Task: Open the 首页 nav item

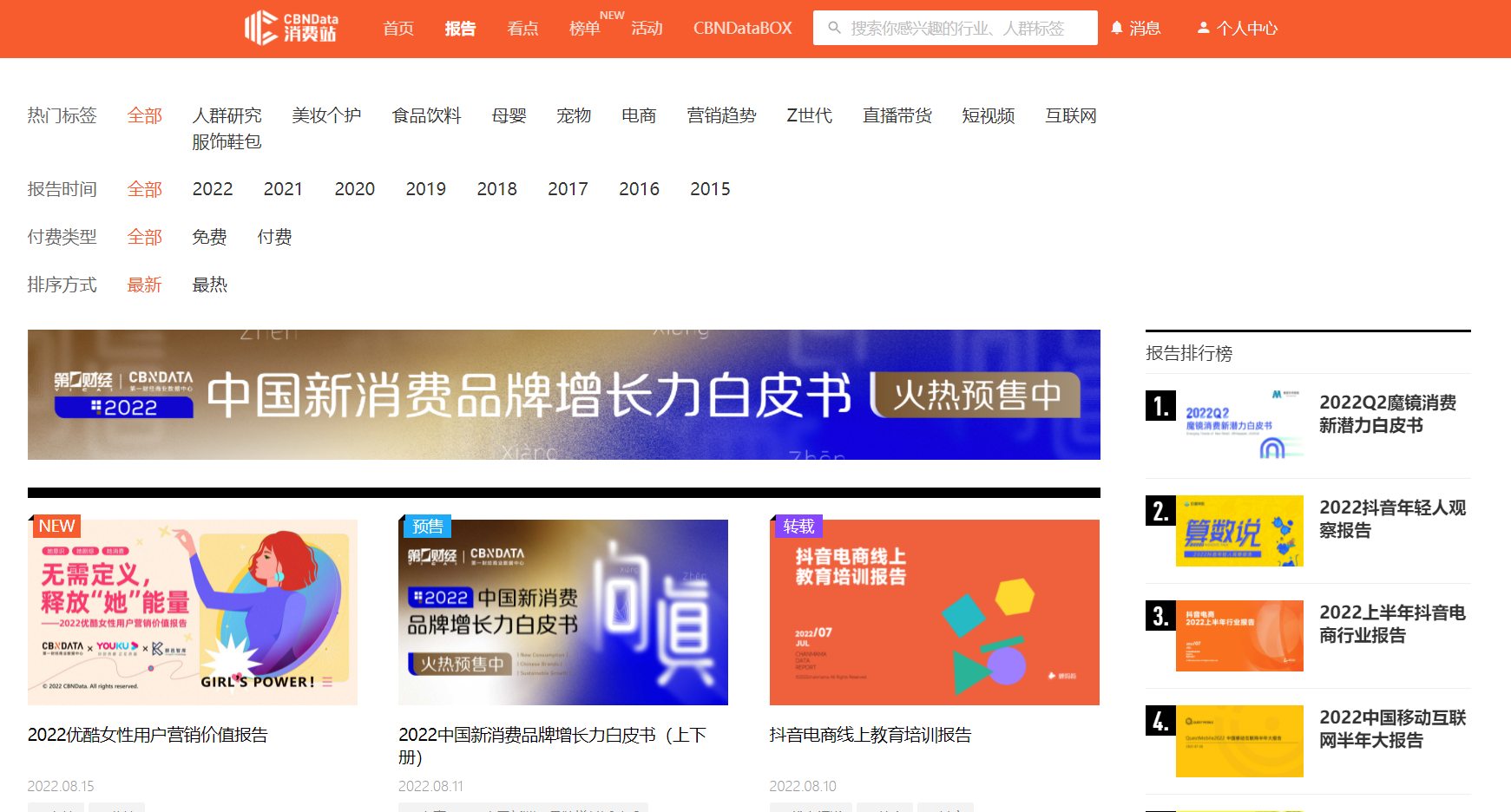Action: pyautogui.click(x=398, y=29)
